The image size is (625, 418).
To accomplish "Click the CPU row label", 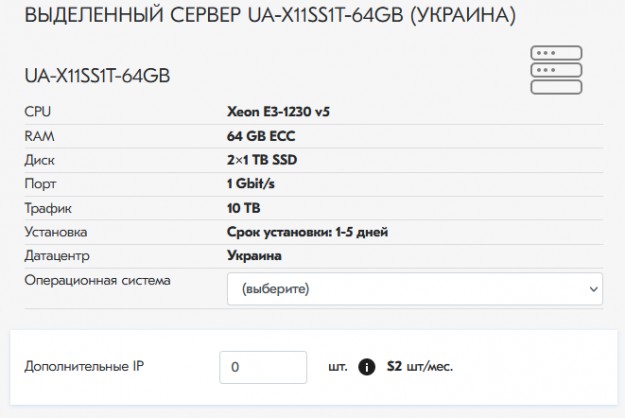I will pyautogui.click(x=37, y=112).
